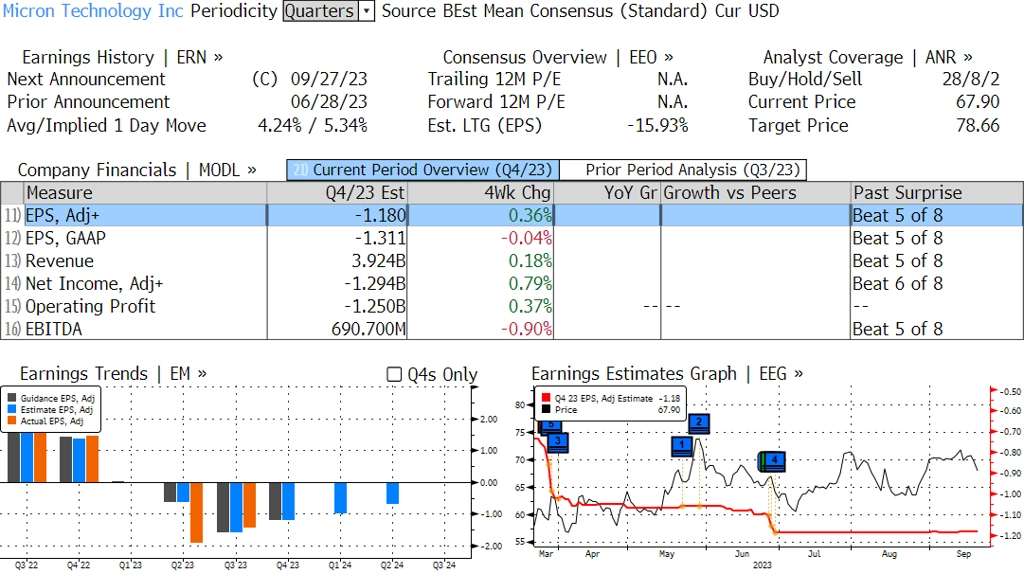Toggle the Q4s Only checkbox
This screenshot has width=1024, height=574.
pos(394,374)
